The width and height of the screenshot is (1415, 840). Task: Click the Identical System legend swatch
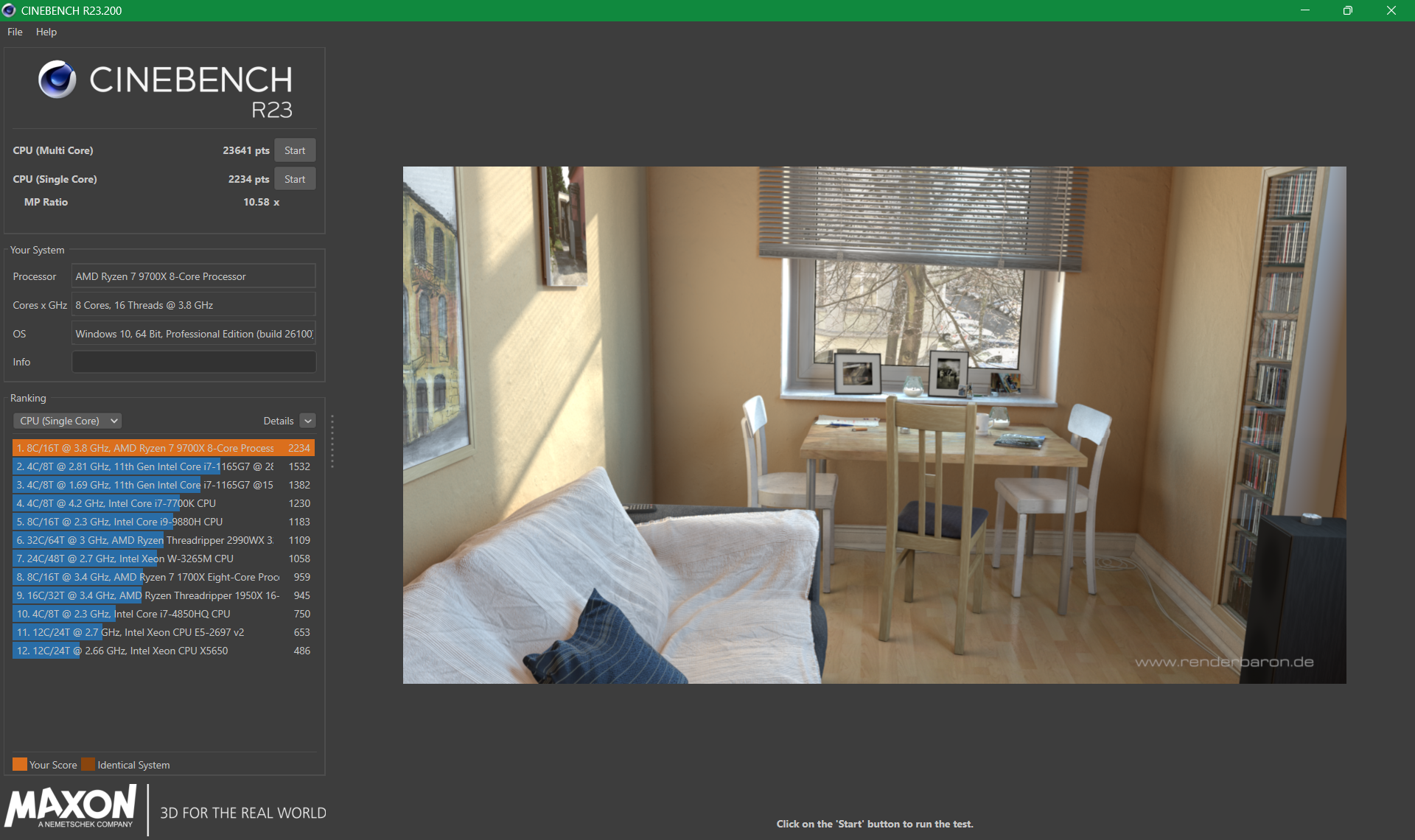(x=88, y=764)
